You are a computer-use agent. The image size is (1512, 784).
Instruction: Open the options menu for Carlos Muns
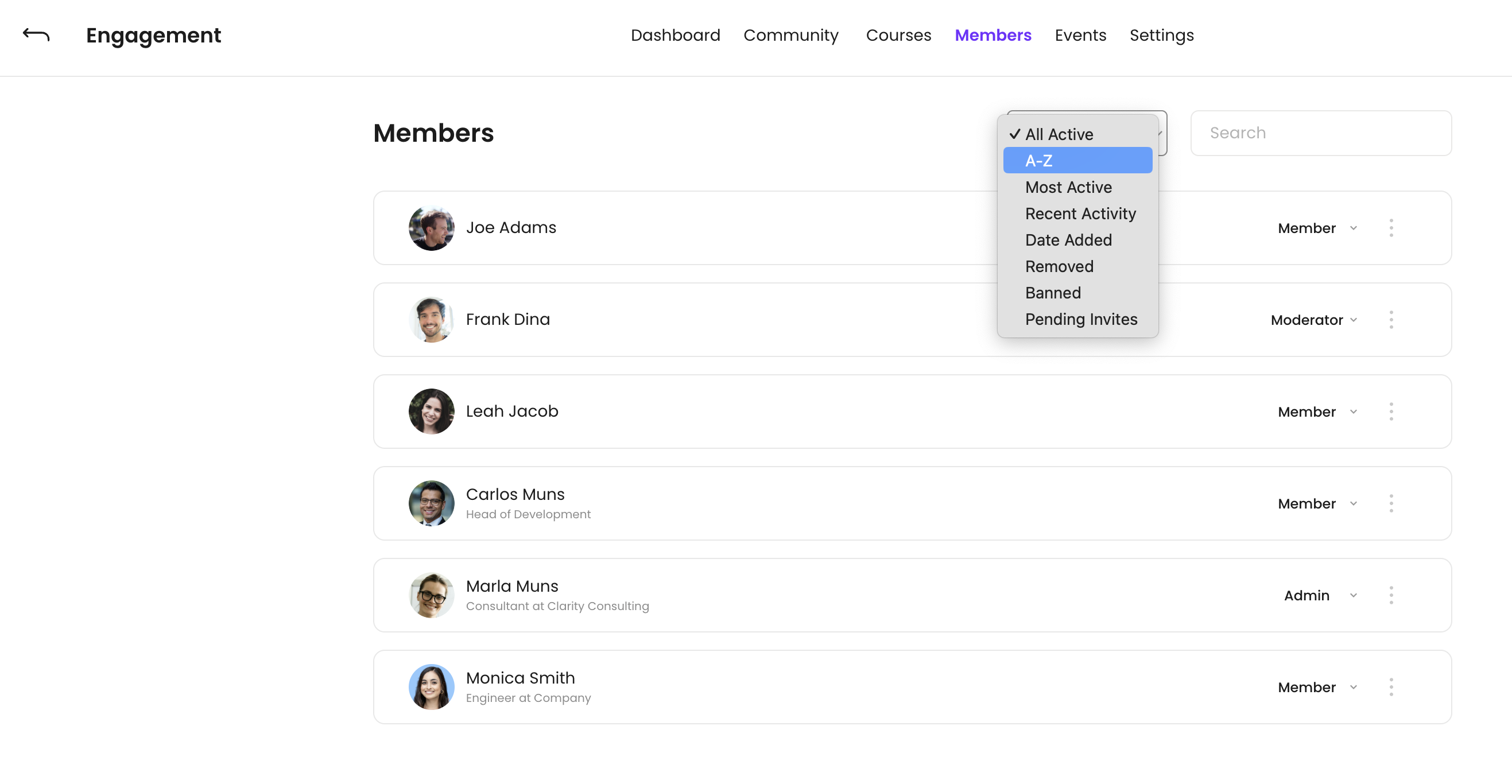click(1391, 503)
